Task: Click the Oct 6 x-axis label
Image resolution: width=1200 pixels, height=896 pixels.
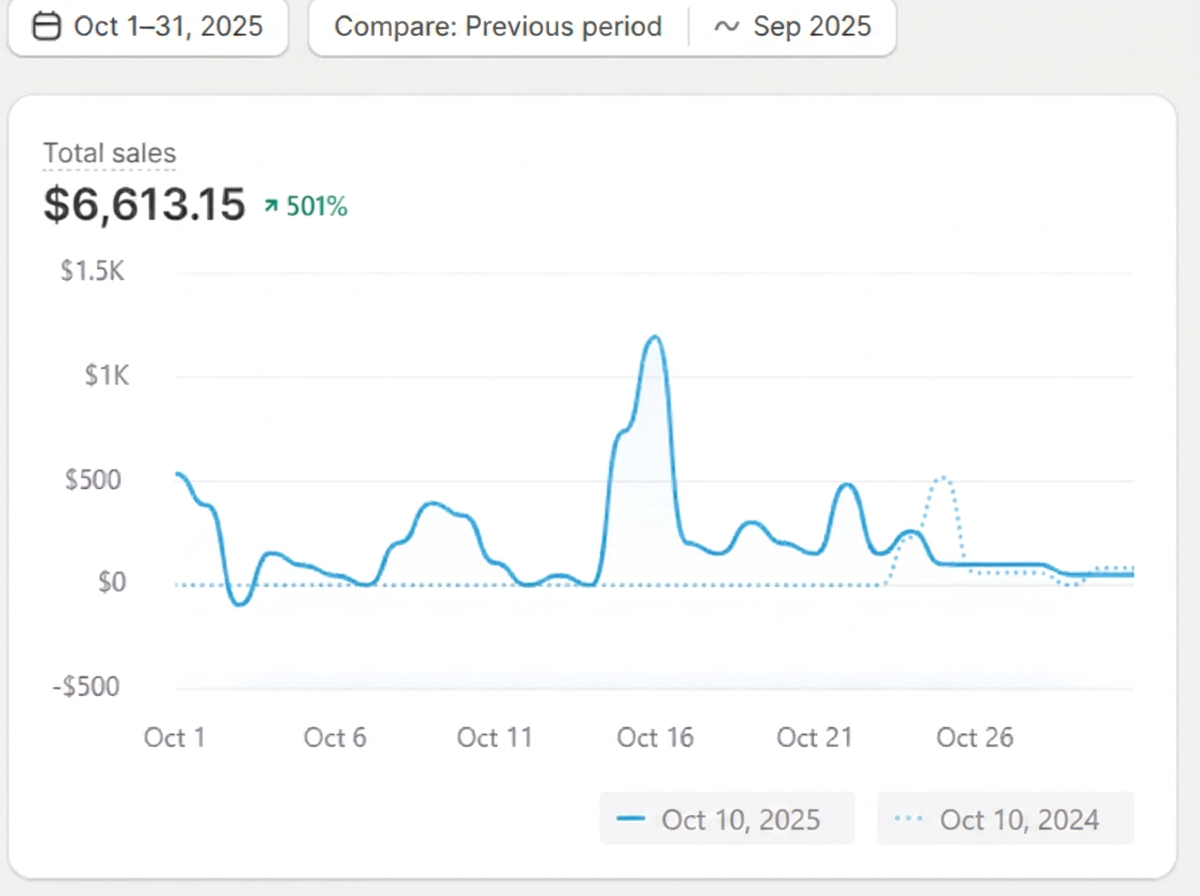Action: 335,738
